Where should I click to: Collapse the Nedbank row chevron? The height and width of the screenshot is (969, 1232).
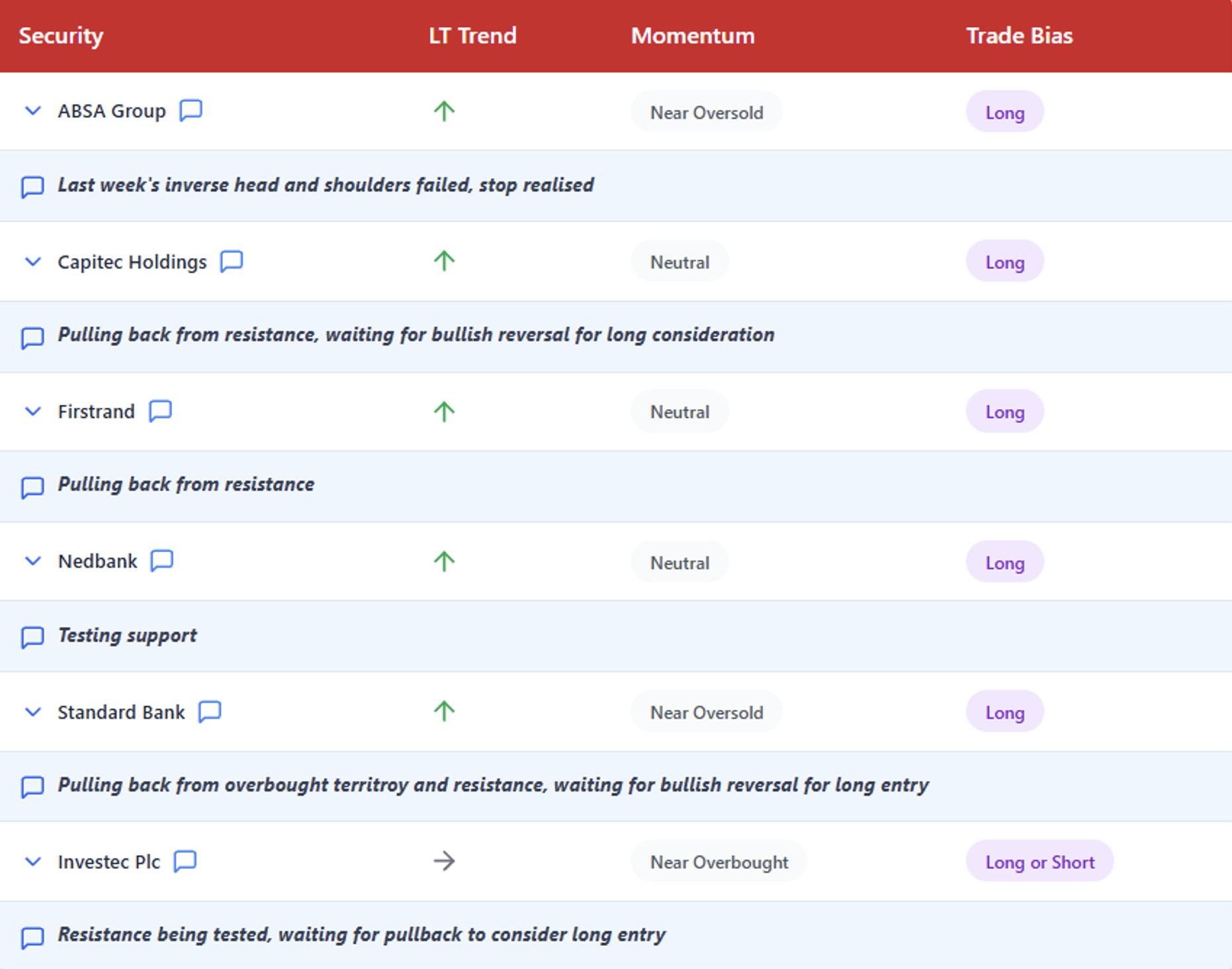[33, 561]
